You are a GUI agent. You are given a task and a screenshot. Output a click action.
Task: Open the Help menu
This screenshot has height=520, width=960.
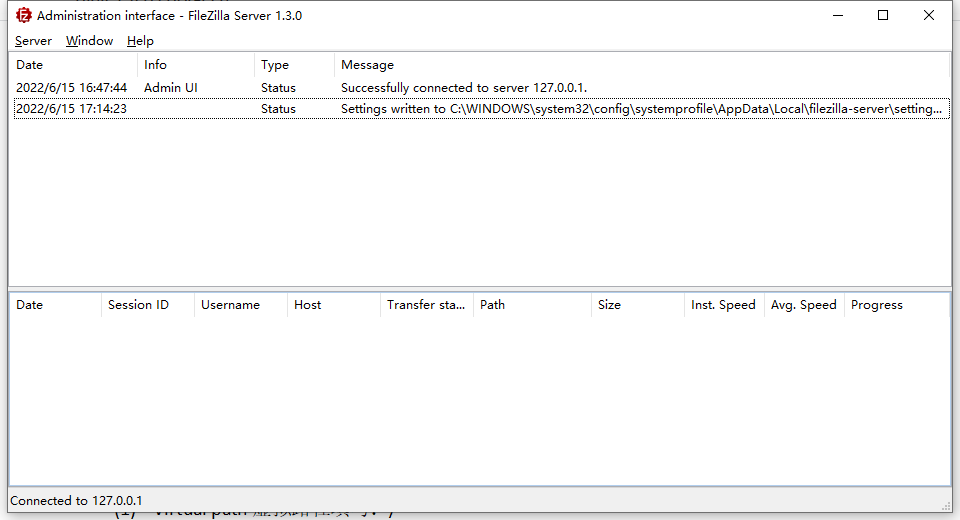pyautogui.click(x=140, y=41)
